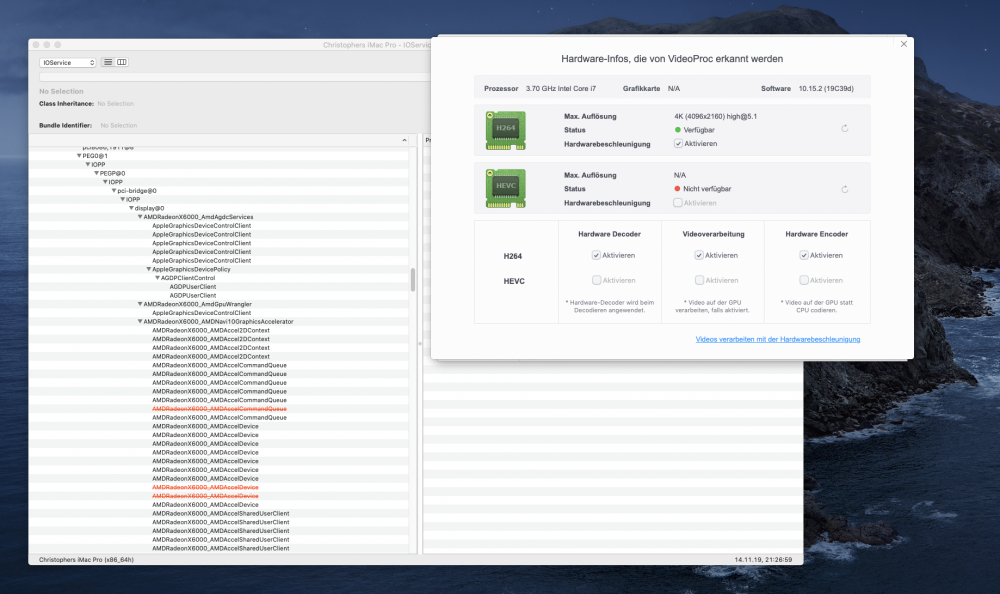Click the 'Bundle Identifier:' label
The width and height of the screenshot is (1000, 594).
(66, 126)
